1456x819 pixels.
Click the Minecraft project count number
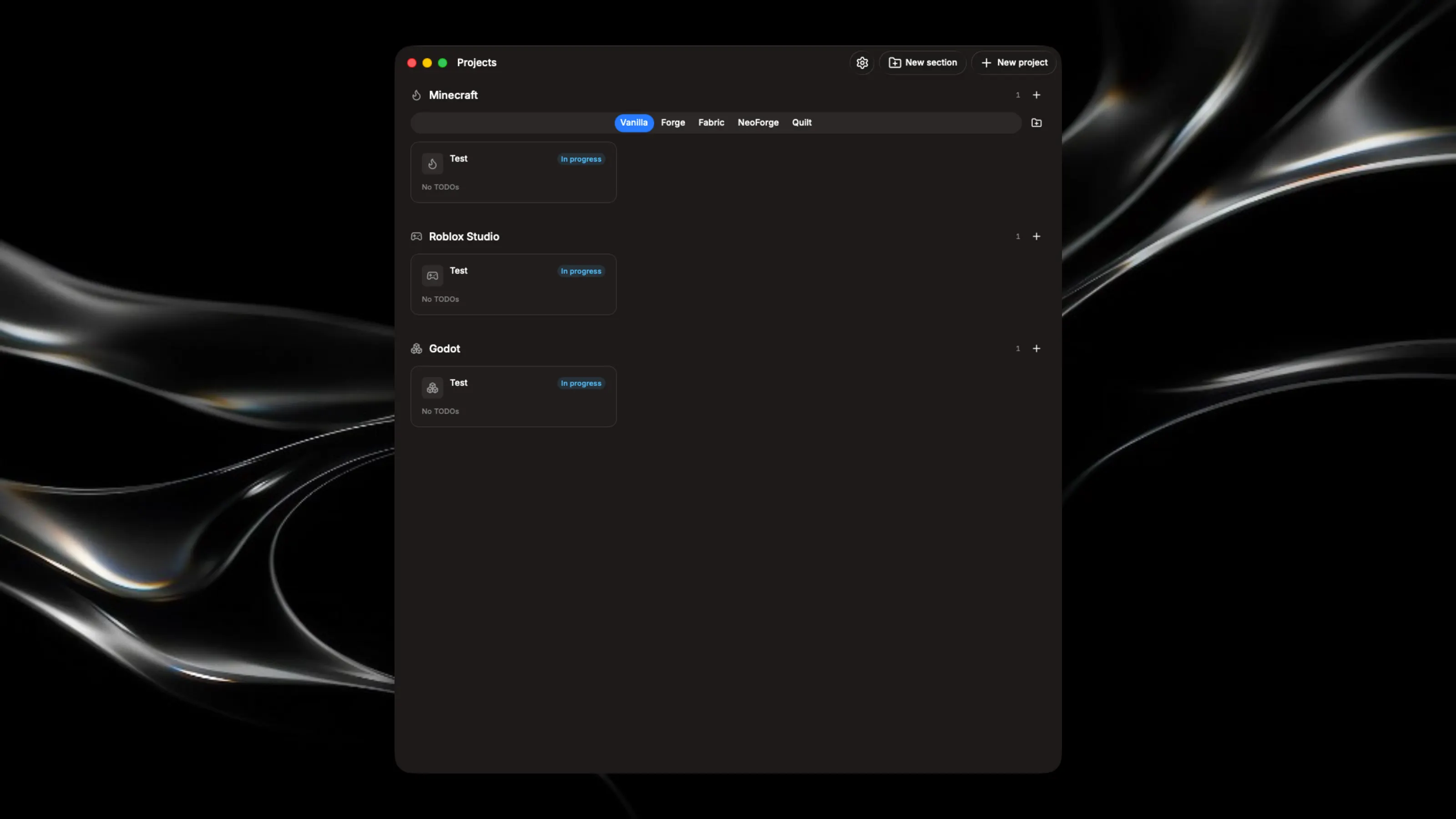pyautogui.click(x=1018, y=95)
